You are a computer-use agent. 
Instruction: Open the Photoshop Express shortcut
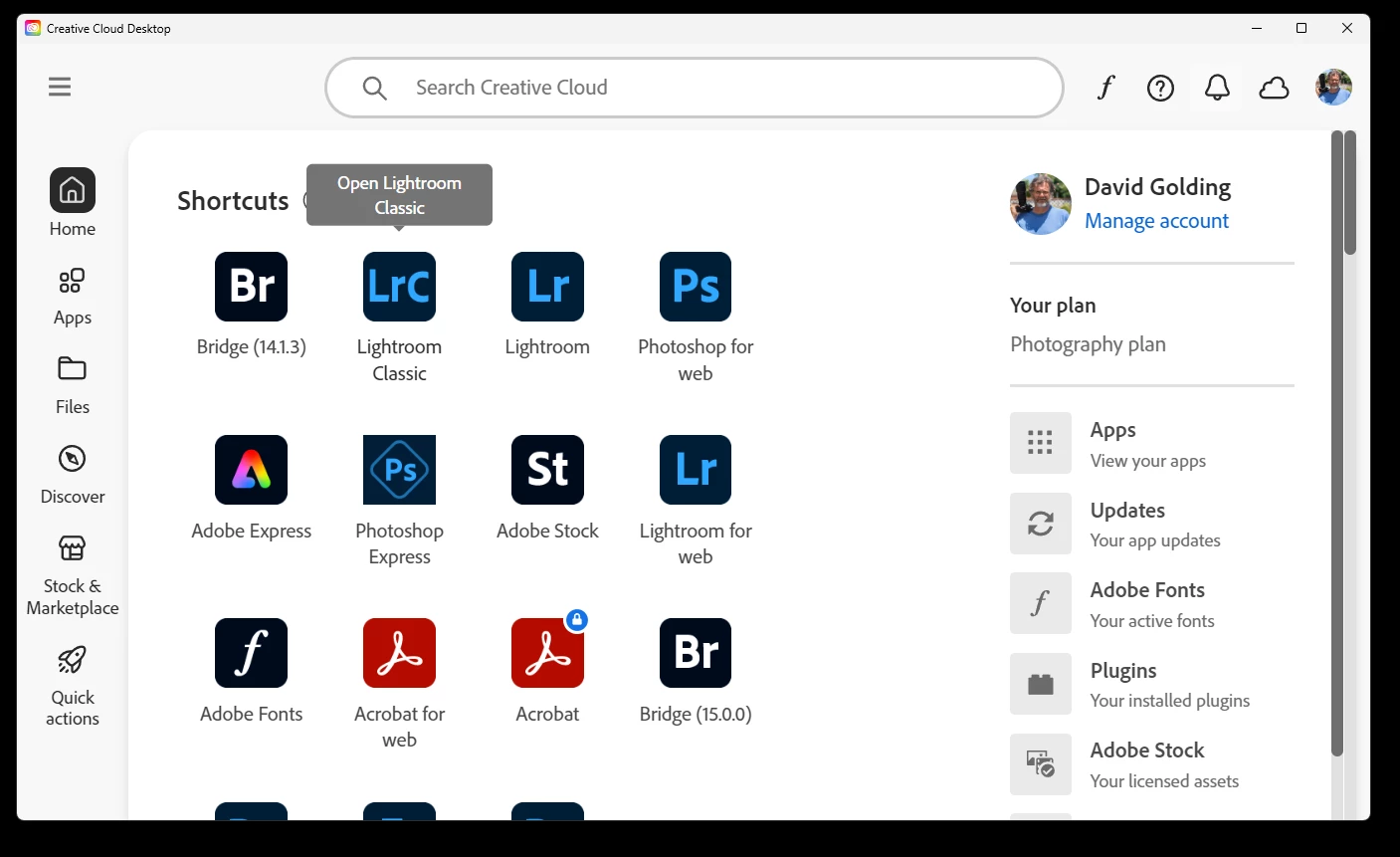(x=399, y=470)
